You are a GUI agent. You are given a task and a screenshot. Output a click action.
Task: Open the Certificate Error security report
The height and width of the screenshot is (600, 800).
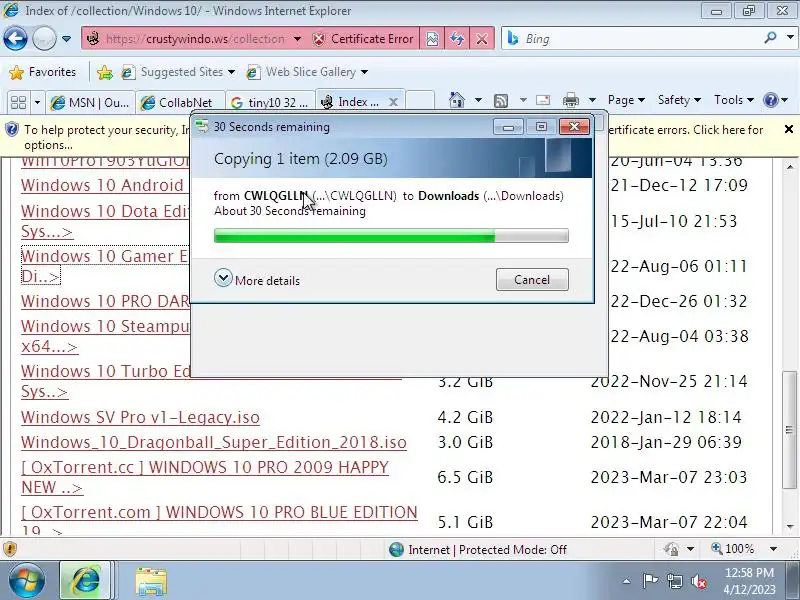click(363, 39)
